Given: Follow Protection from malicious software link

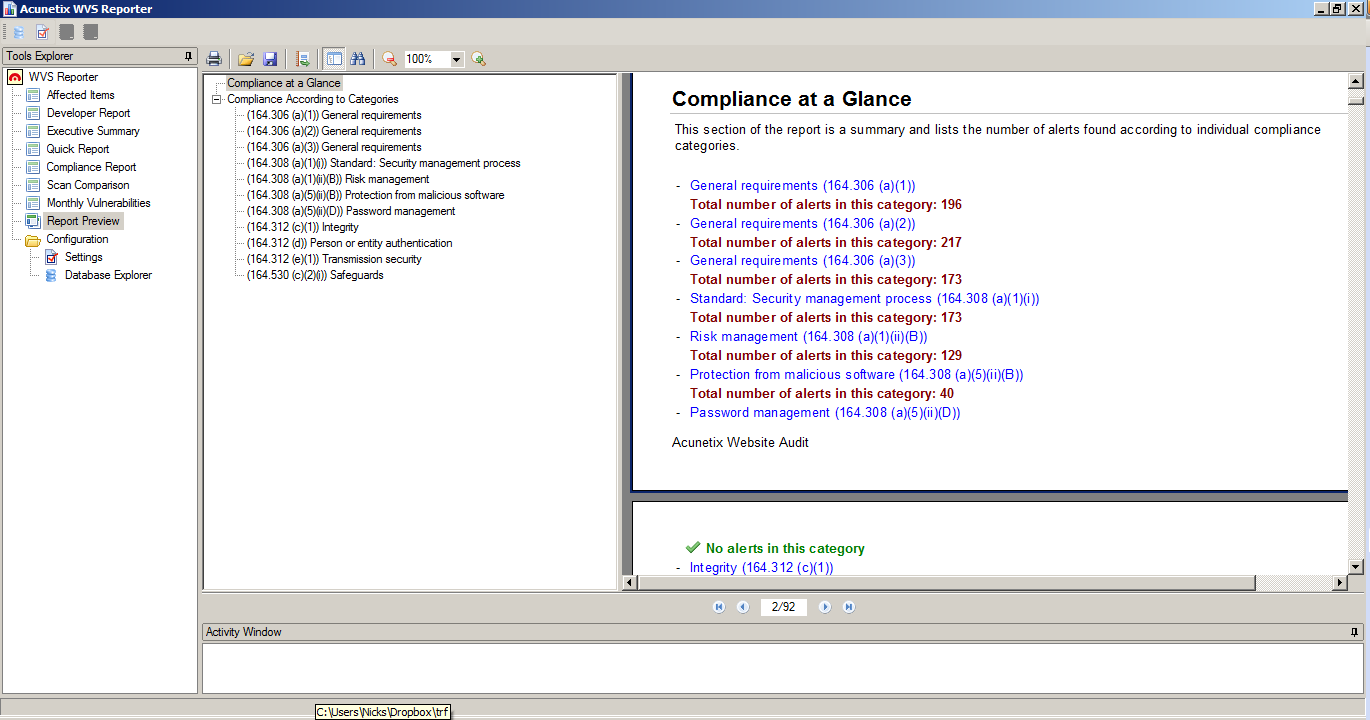Looking at the screenshot, I should [857, 375].
